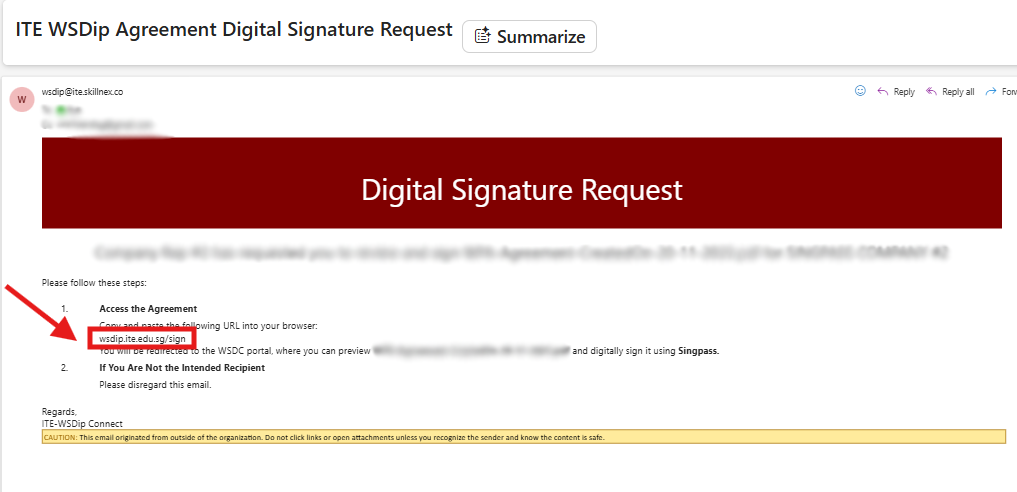Open the emoji reaction picker

click(860, 91)
